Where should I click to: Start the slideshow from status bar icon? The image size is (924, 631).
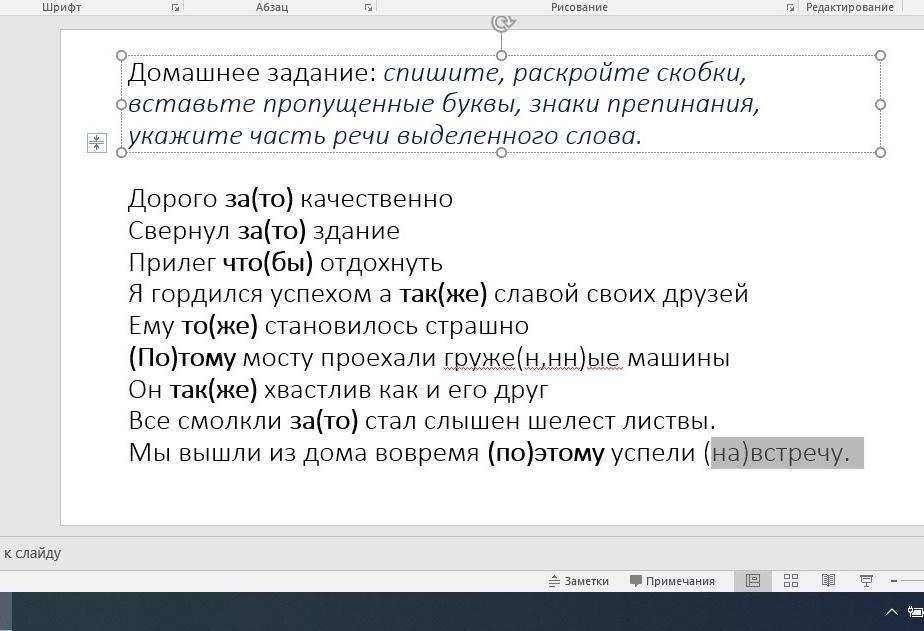click(866, 581)
